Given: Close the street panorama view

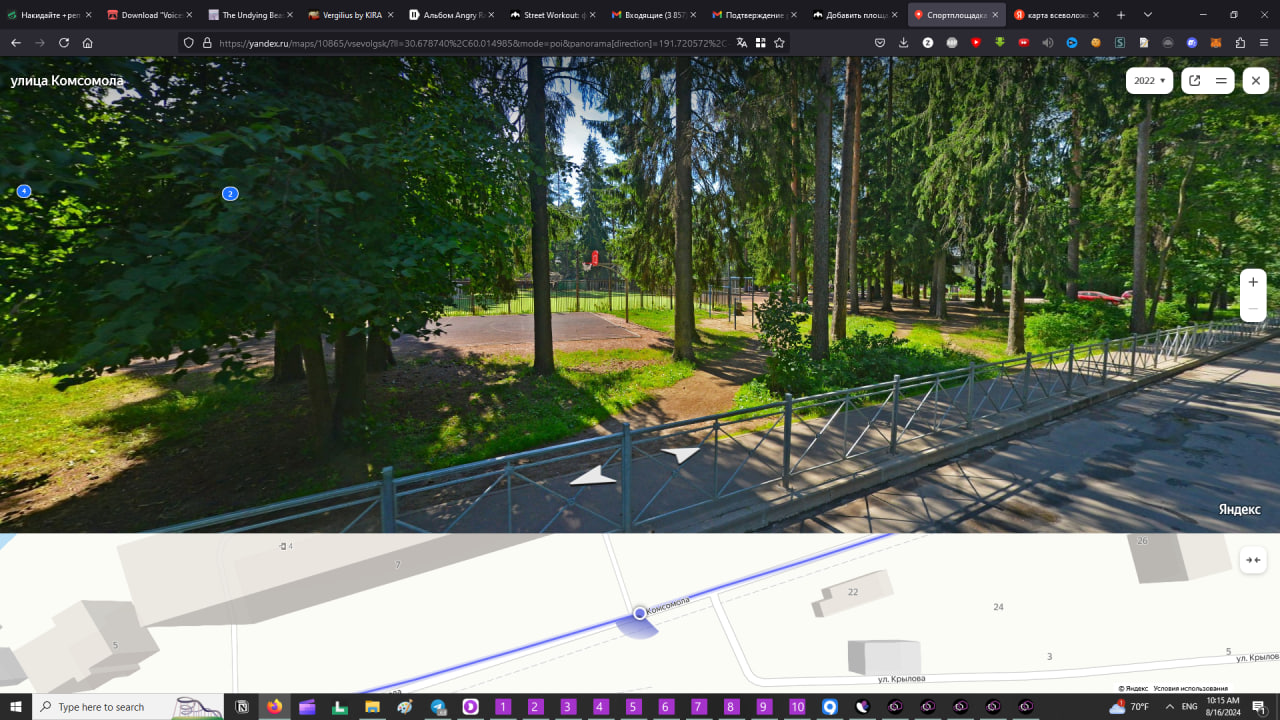Looking at the screenshot, I should [x=1256, y=81].
